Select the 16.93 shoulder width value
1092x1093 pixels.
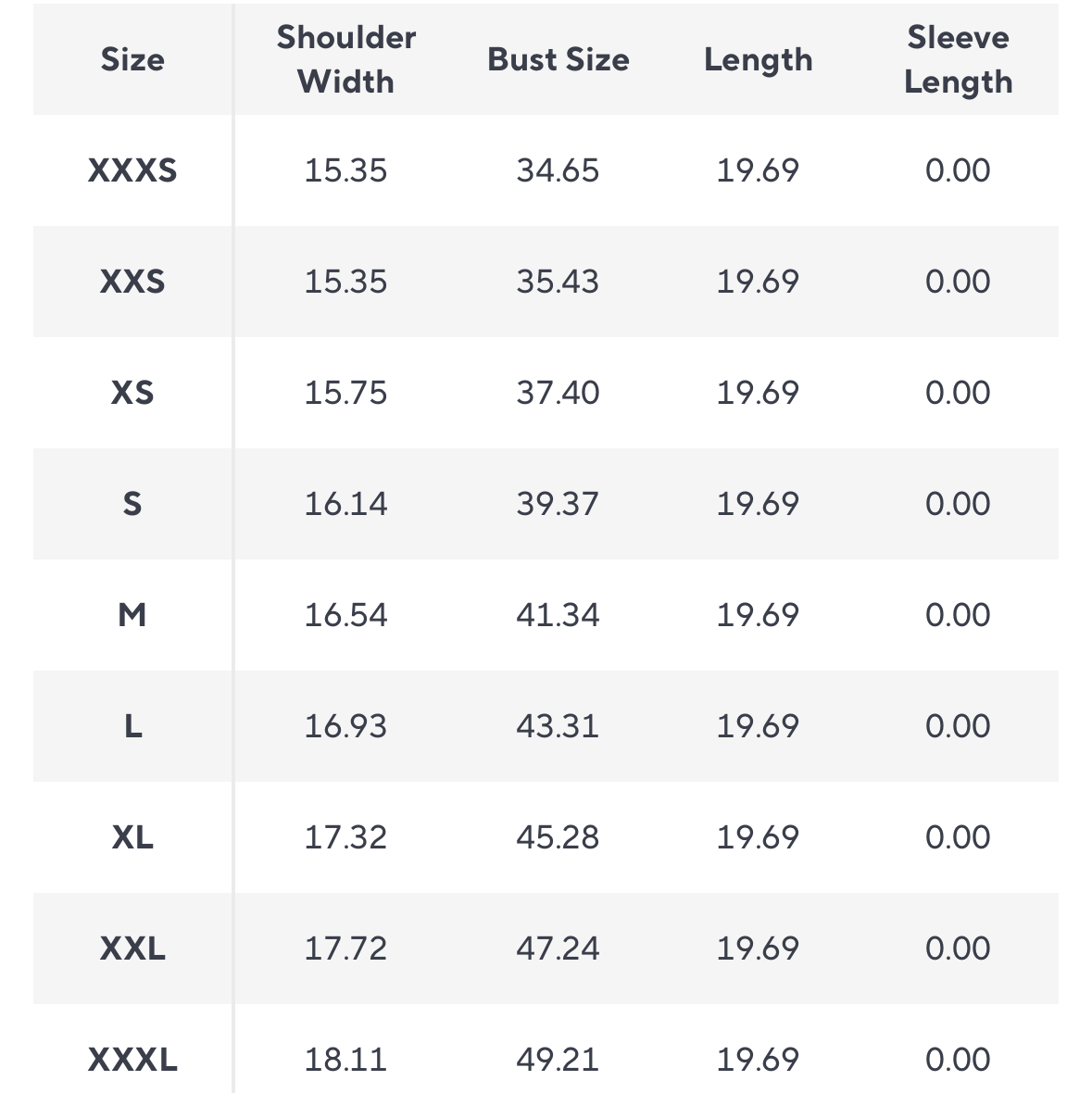(345, 726)
